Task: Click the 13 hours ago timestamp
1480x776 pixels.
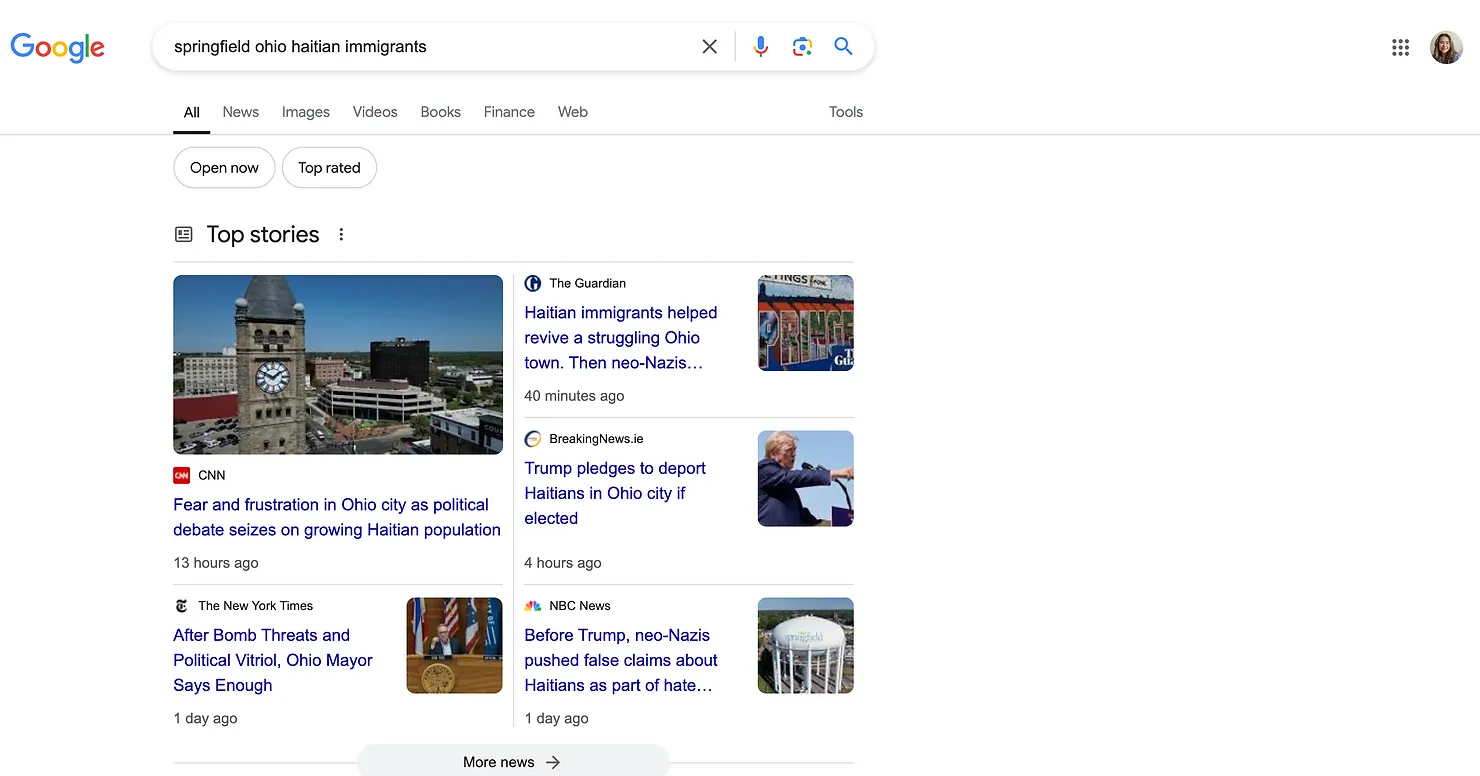Action: click(216, 563)
